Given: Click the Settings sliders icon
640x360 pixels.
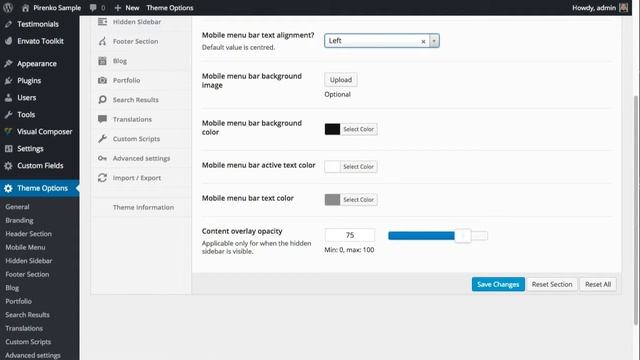Looking at the screenshot, I should 8,149.
